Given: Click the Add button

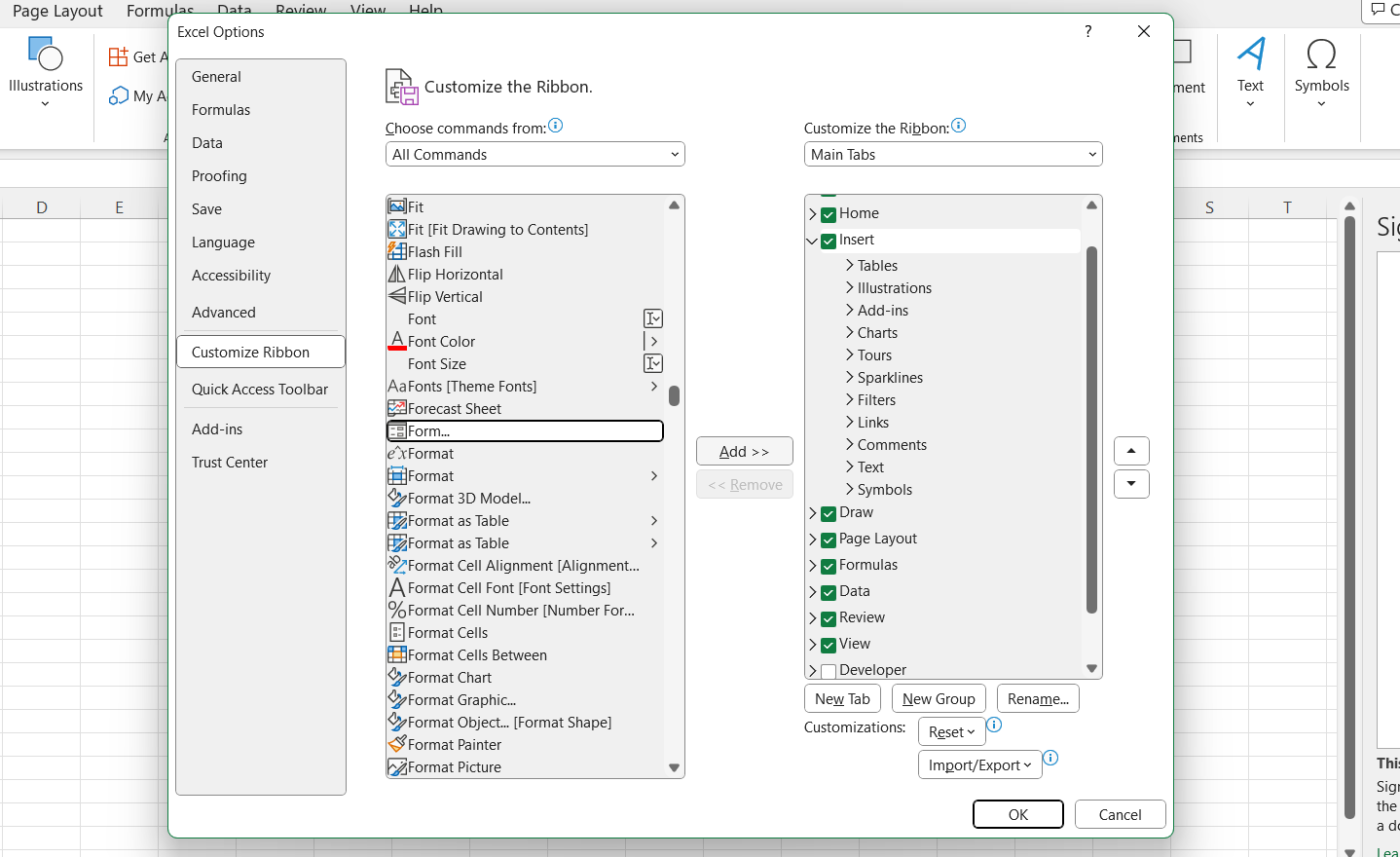Looking at the screenshot, I should coord(744,451).
